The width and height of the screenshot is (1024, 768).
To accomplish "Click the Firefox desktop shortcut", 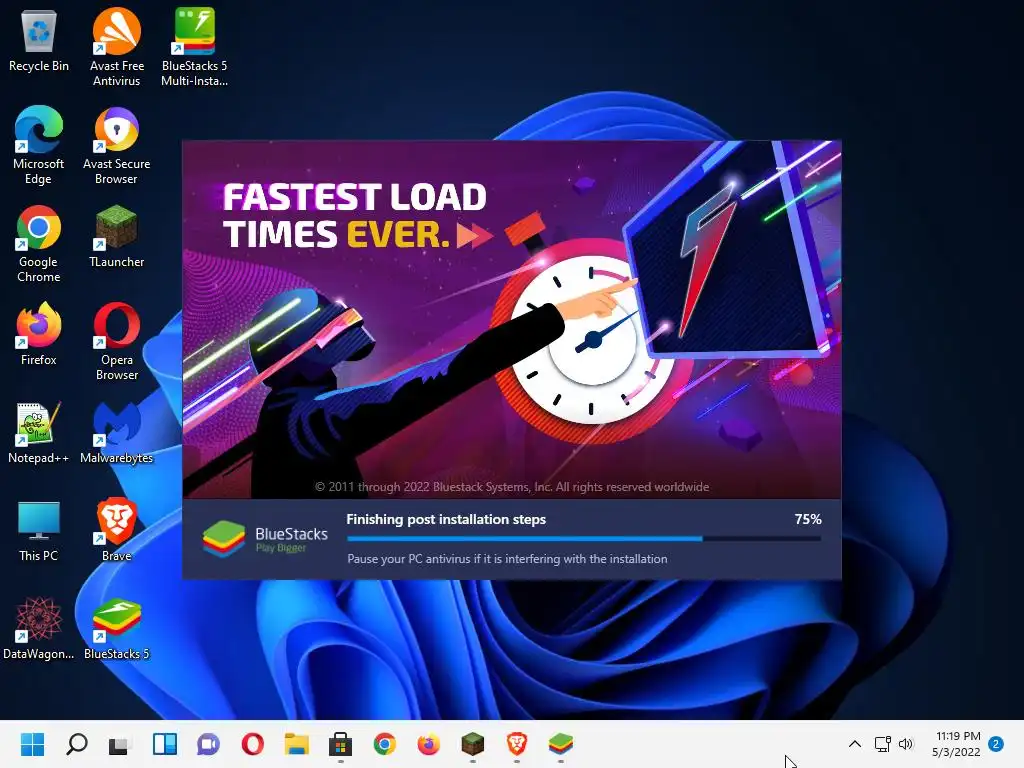I will pos(39,334).
